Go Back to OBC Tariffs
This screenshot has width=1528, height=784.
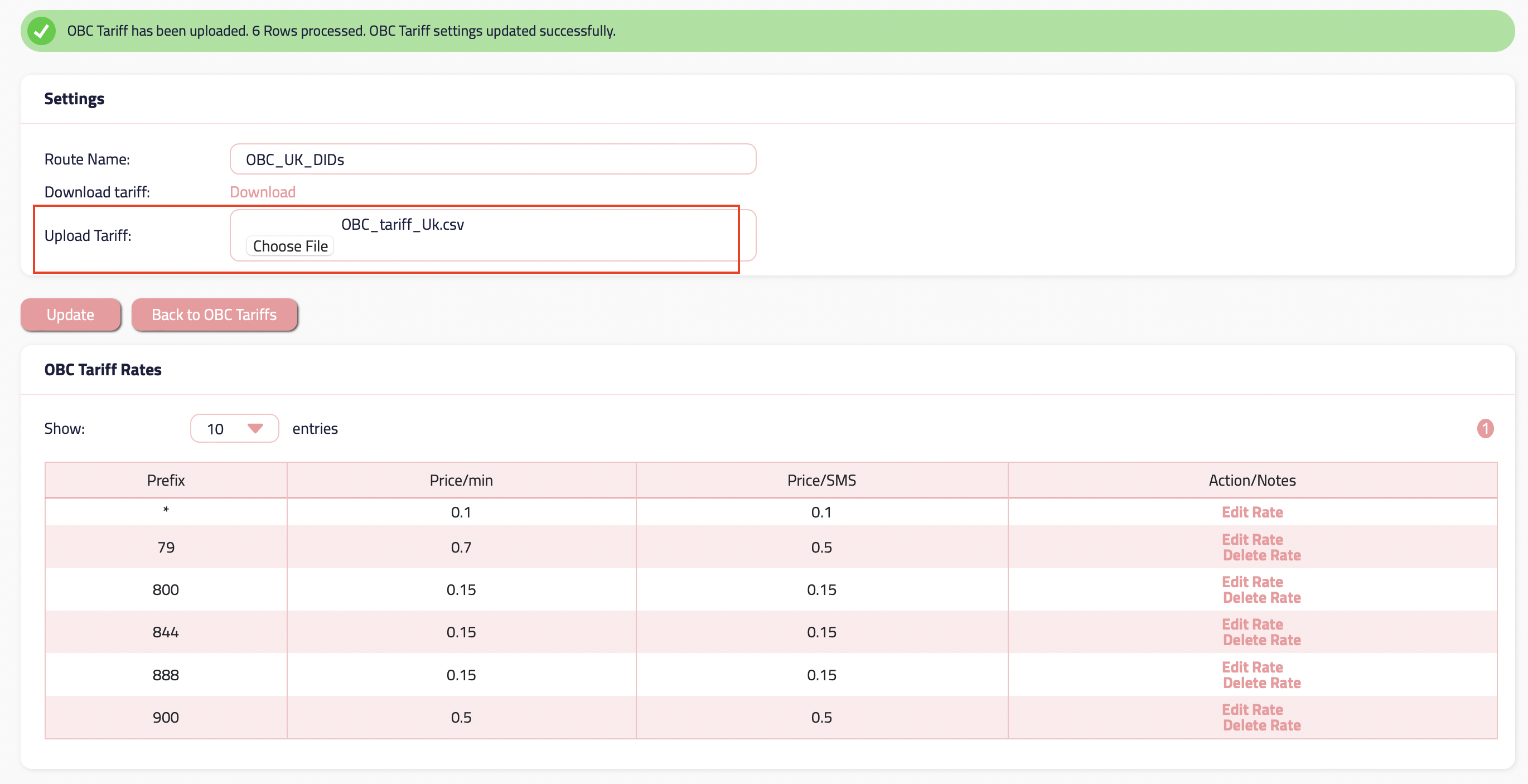pyautogui.click(x=214, y=314)
